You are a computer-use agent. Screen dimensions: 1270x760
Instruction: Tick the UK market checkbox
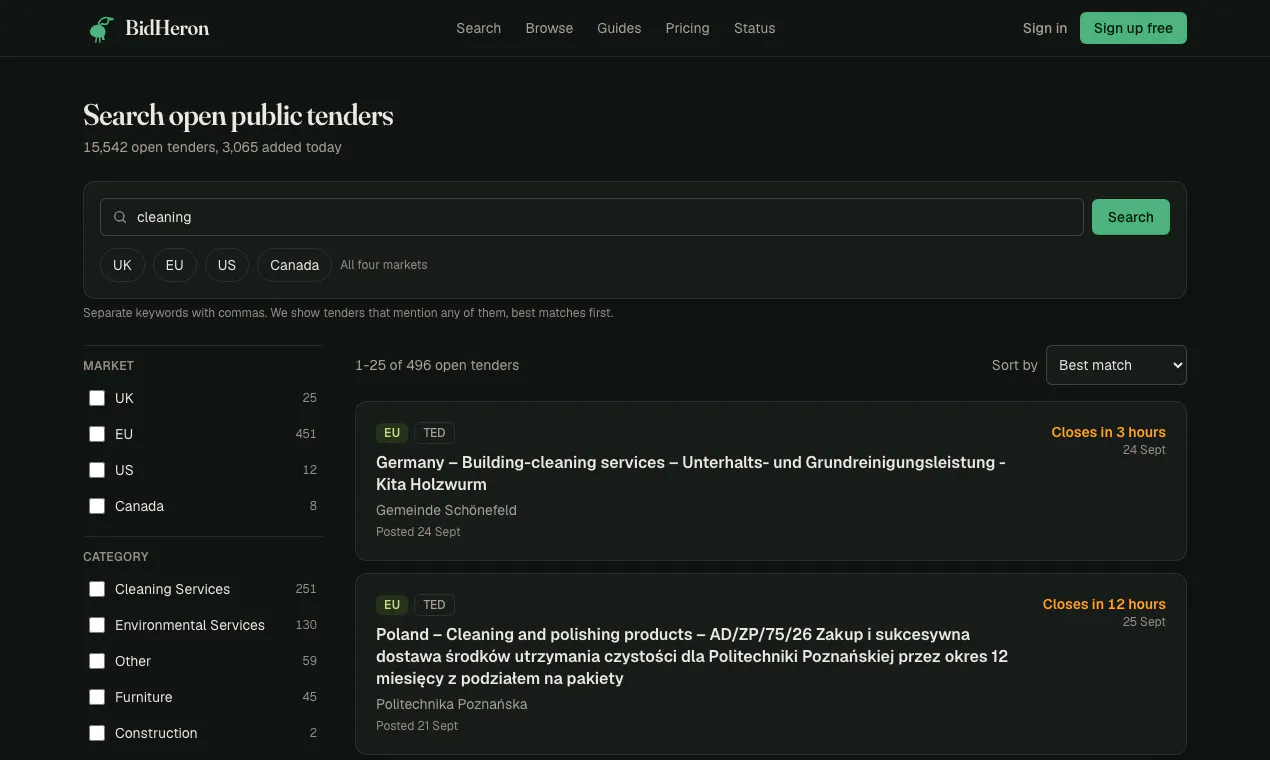click(97, 398)
